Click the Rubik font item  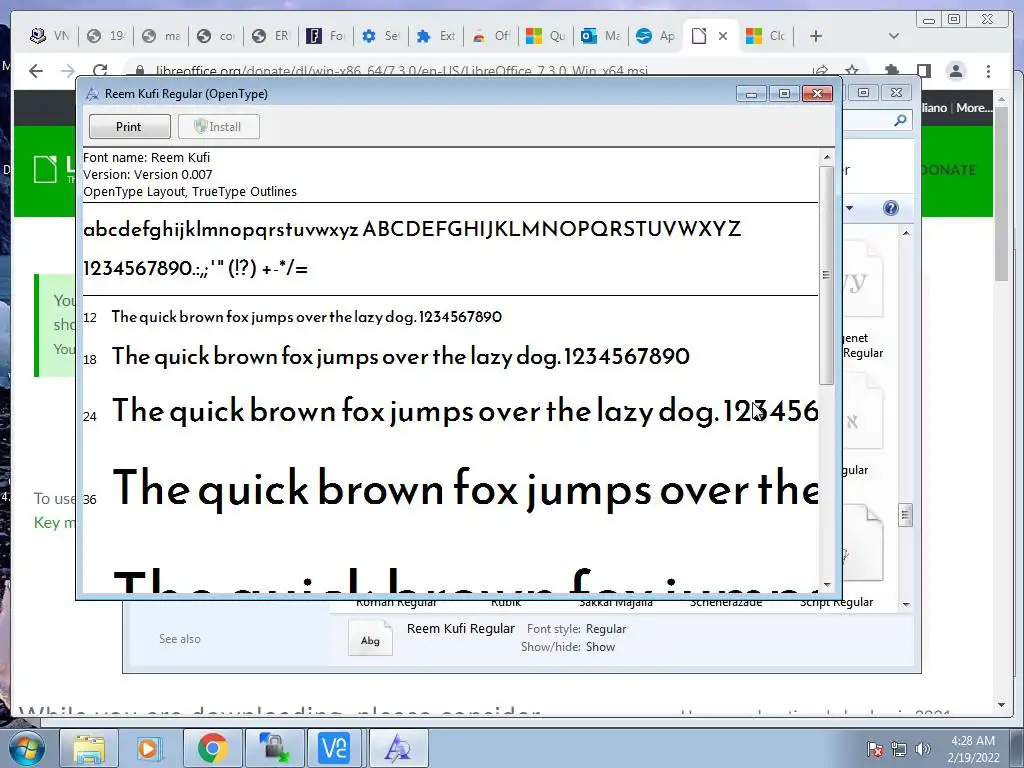tap(506, 602)
